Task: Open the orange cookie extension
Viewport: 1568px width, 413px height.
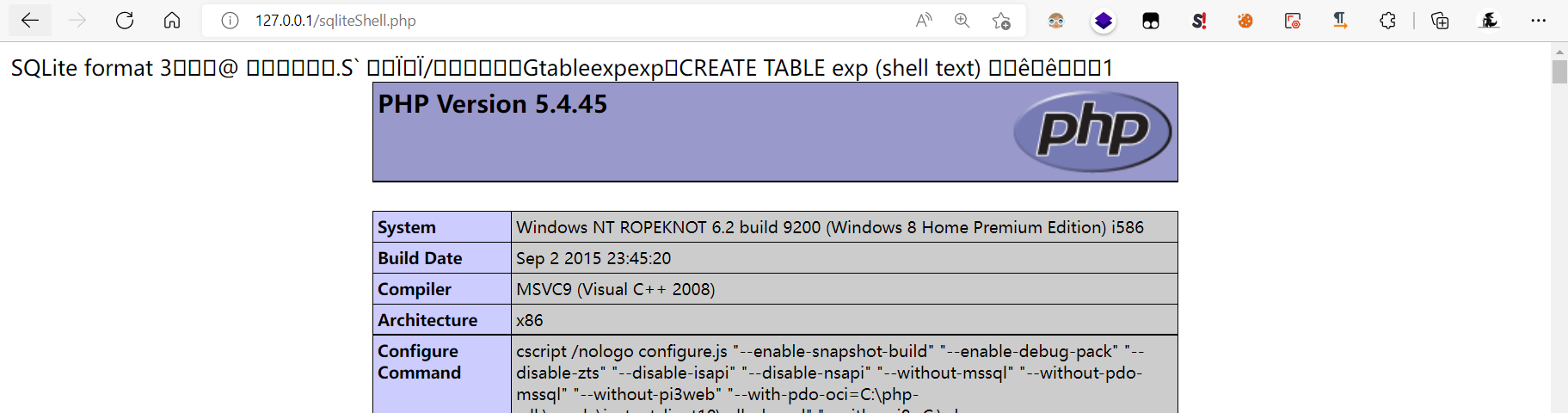Action: [1245, 21]
